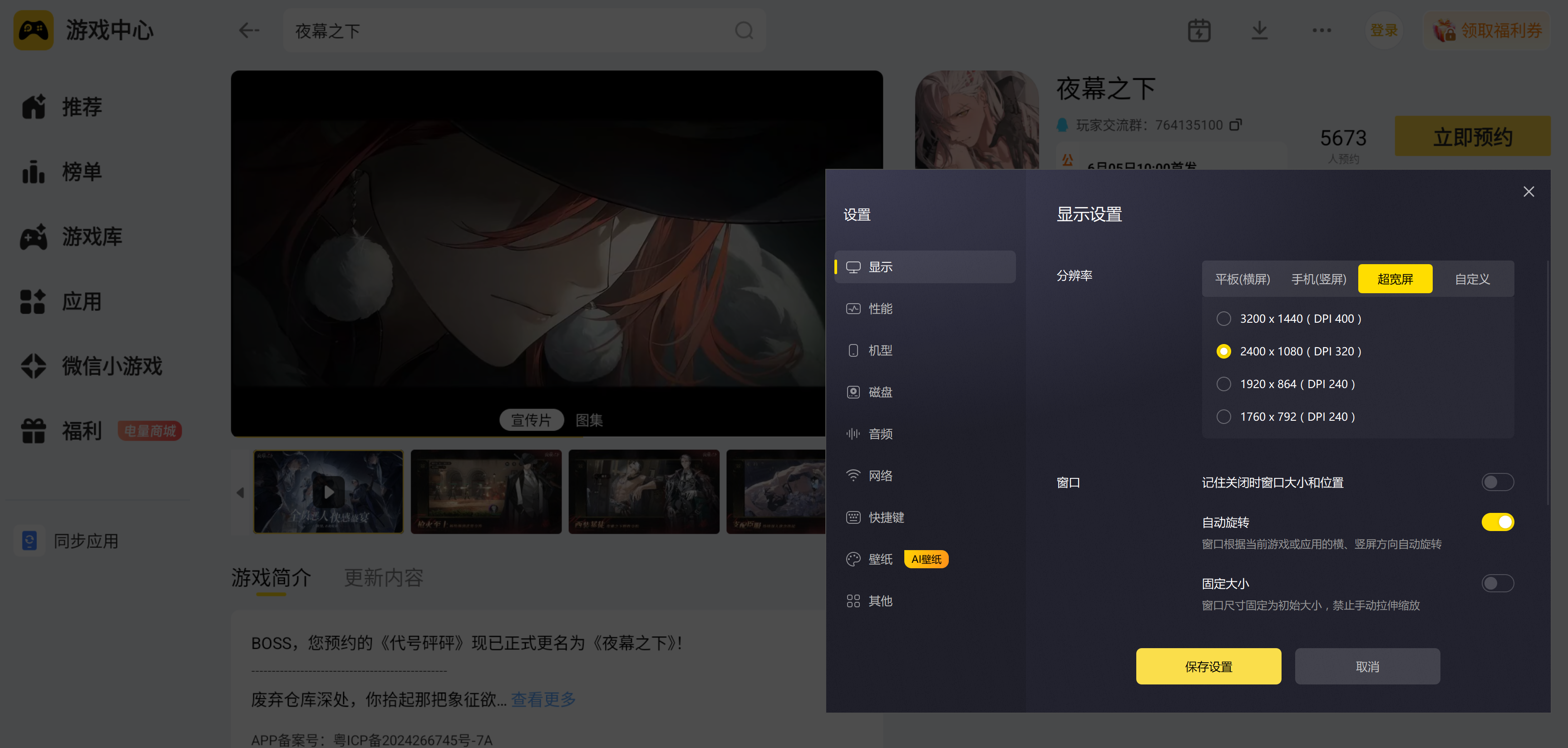The height and width of the screenshot is (748, 1568).
Task: Go back with the left arrow
Action: (248, 30)
